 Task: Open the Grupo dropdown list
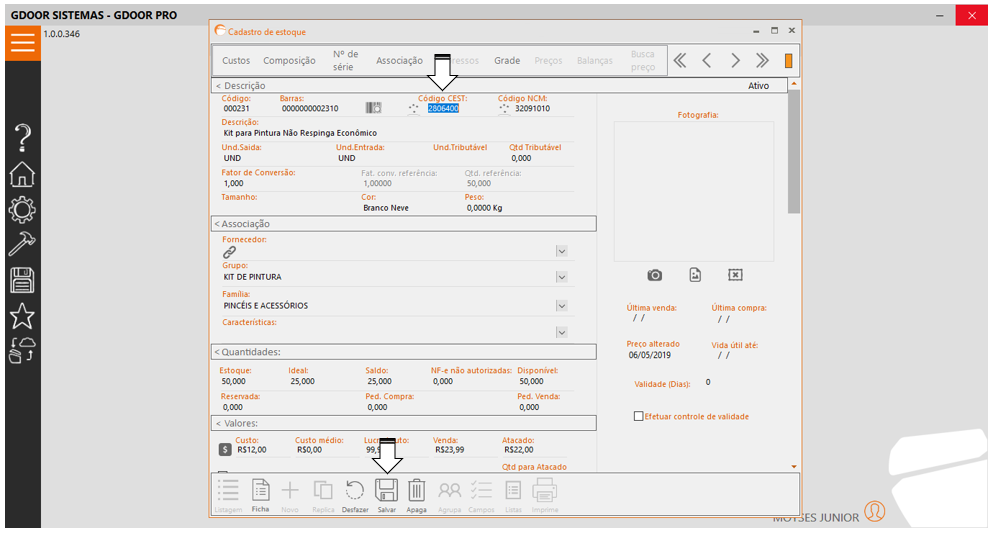(562, 277)
